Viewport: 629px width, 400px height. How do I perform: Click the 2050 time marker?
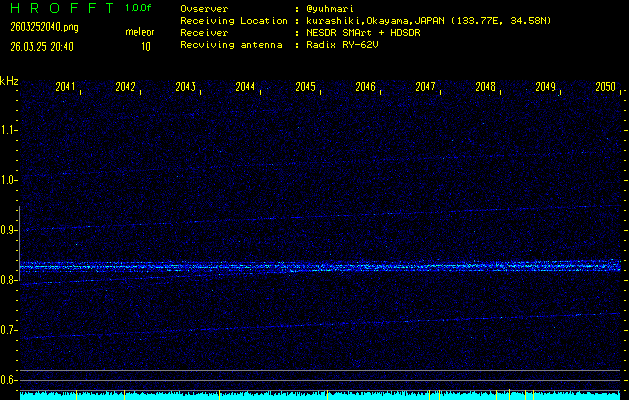click(x=605, y=88)
